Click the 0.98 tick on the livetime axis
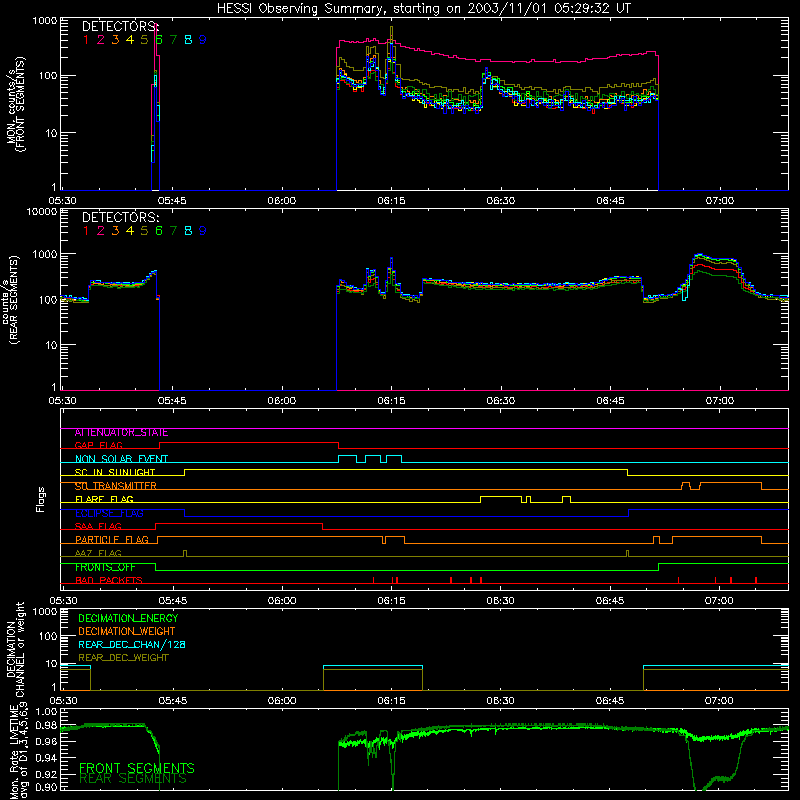The image size is (800, 800). pyautogui.click(x=46, y=726)
